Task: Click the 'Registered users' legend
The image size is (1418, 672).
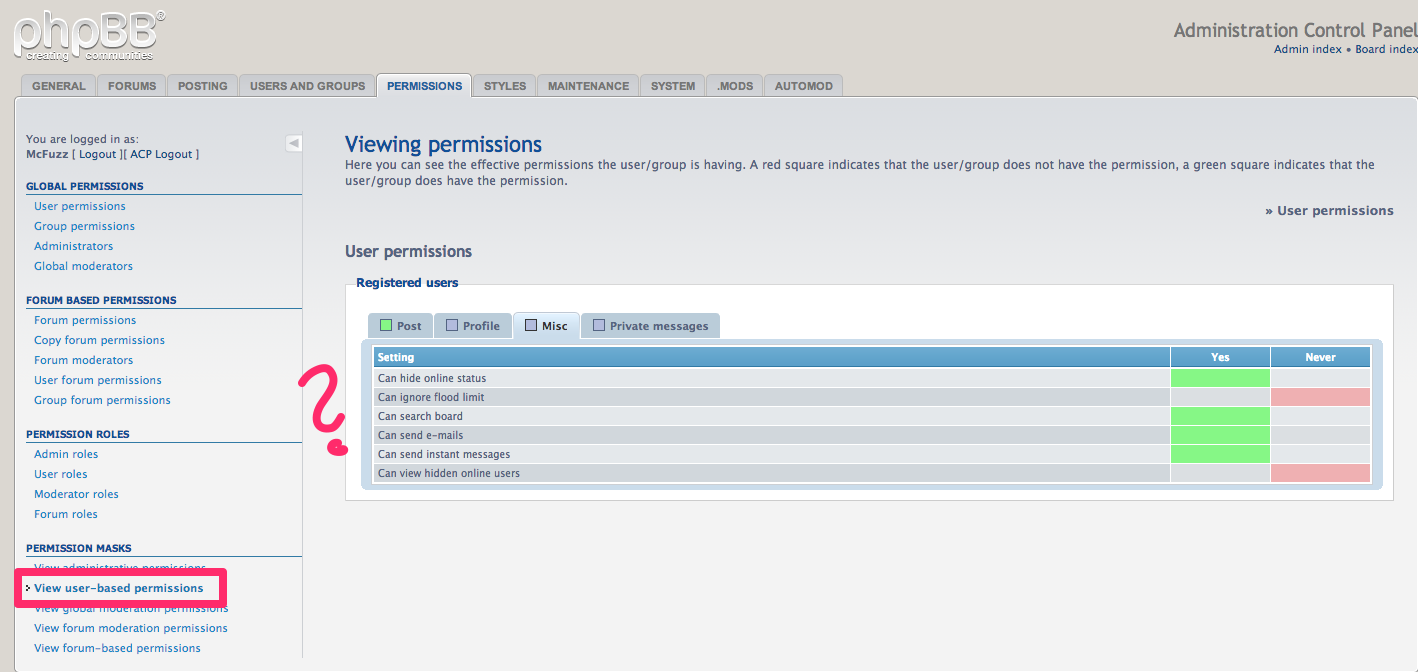Action: pyautogui.click(x=407, y=283)
